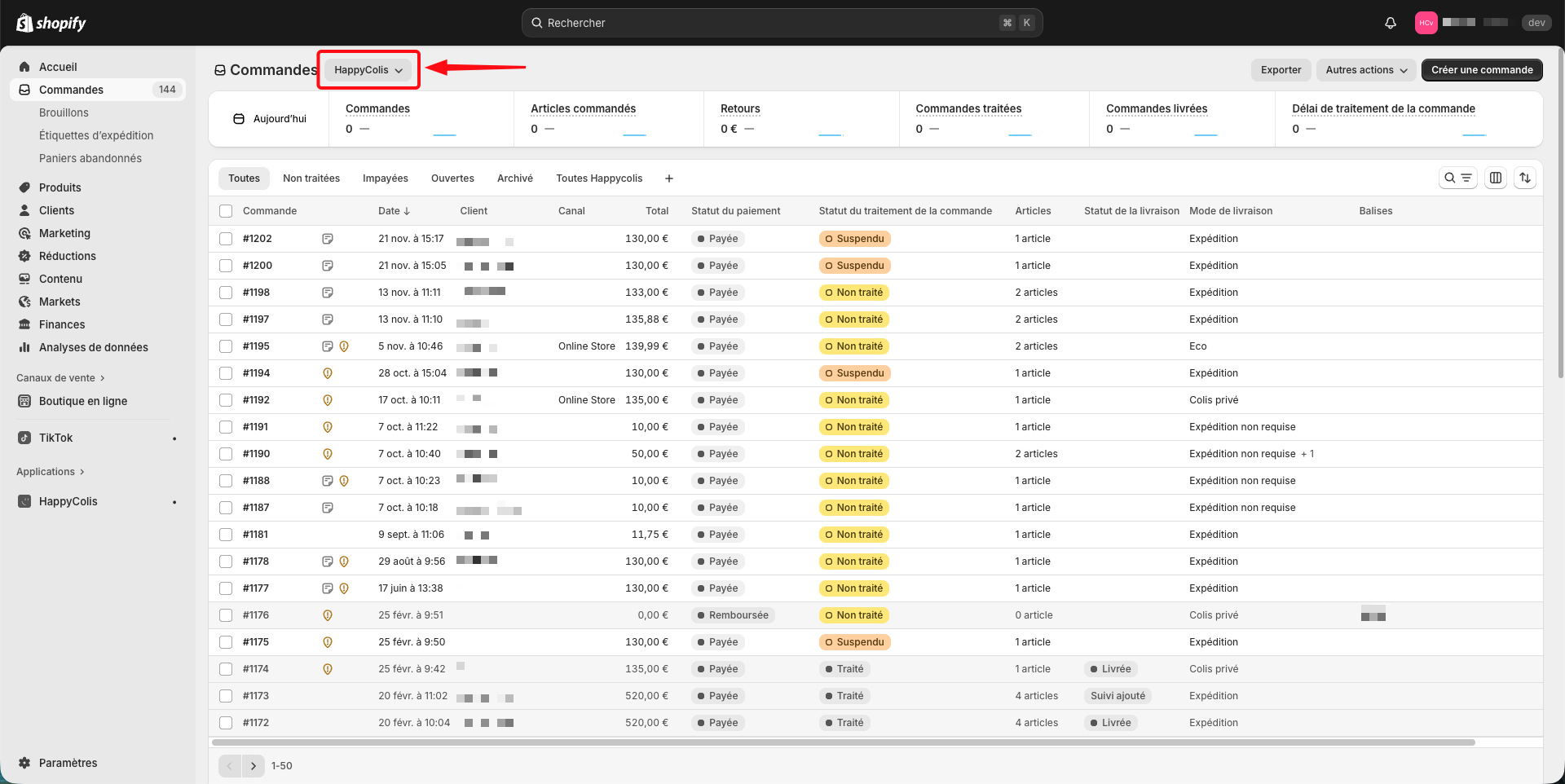Image resolution: width=1565 pixels, height=784 pixels.
Task: Select checkbox for order #1198
Action: click(226, 293)
